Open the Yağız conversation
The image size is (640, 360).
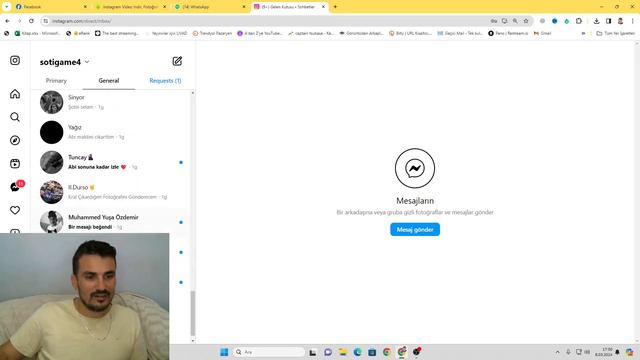click(x=110, y=132)
